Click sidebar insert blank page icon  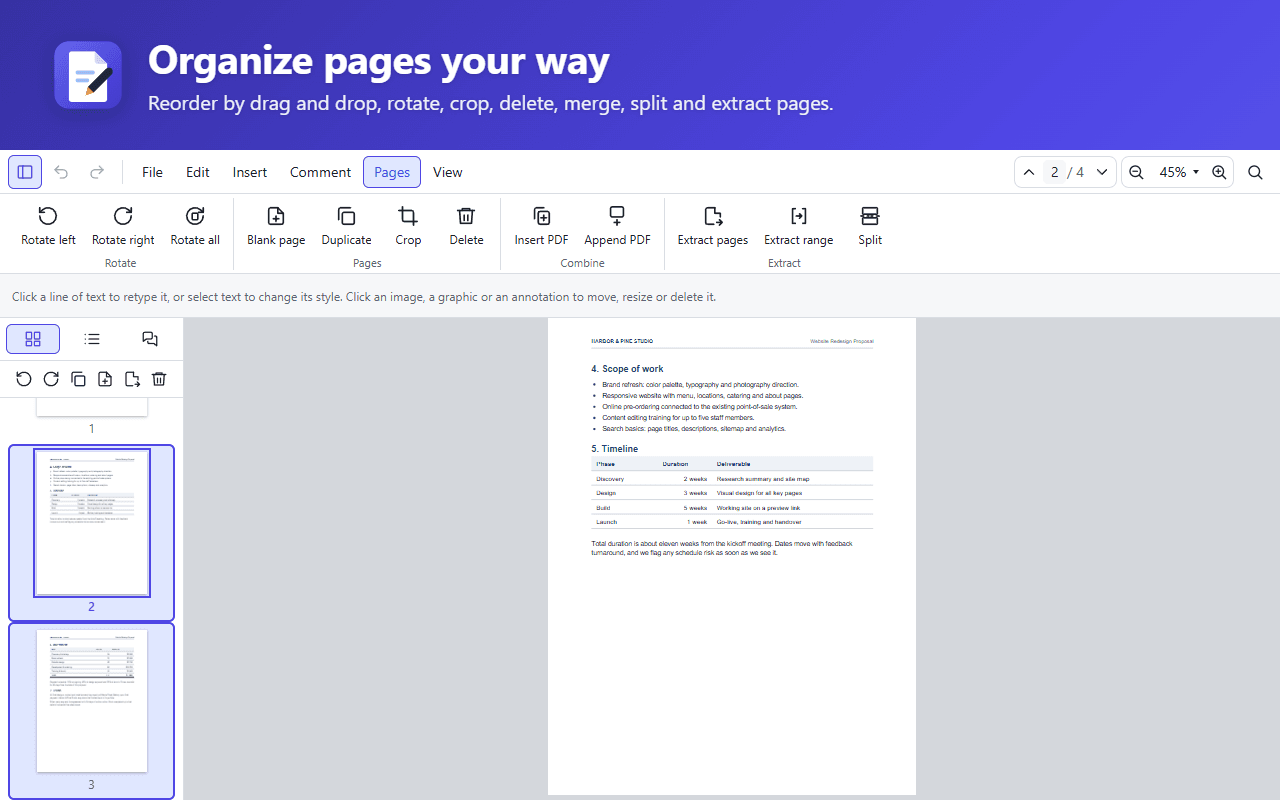pyautogui.click(x=105, y=379)
